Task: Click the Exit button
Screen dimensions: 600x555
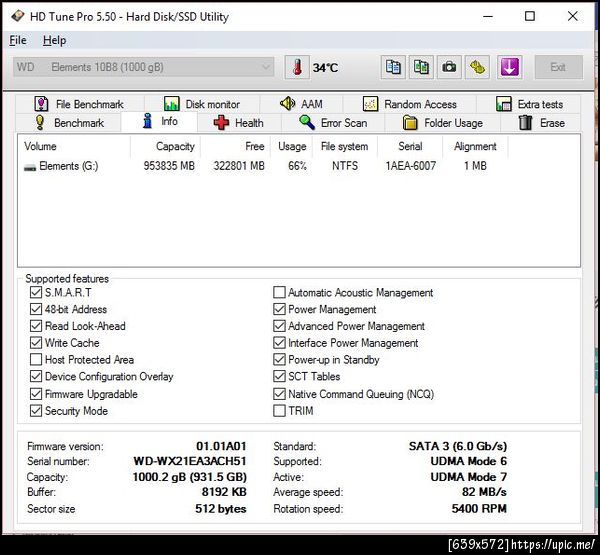Action: click(558, 67)
